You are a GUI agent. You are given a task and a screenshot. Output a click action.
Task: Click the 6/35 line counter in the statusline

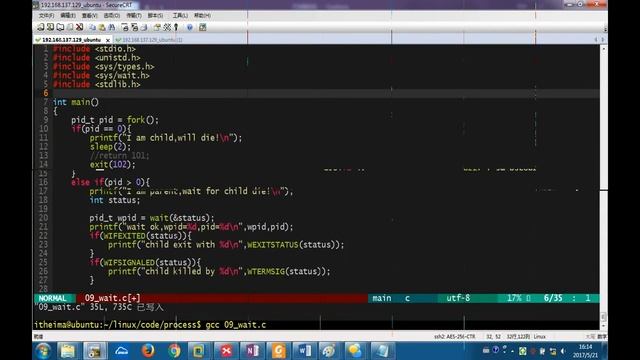tap(553, 298)
